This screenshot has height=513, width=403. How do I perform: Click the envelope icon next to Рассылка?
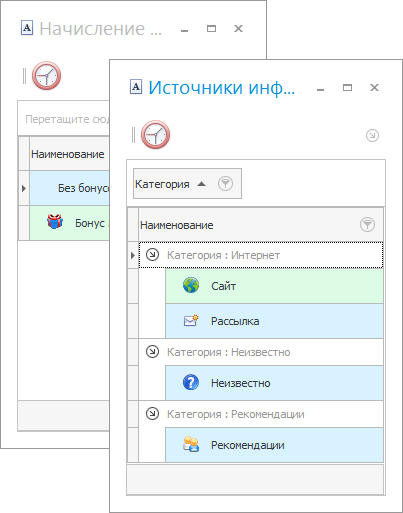tap(191, 320)
